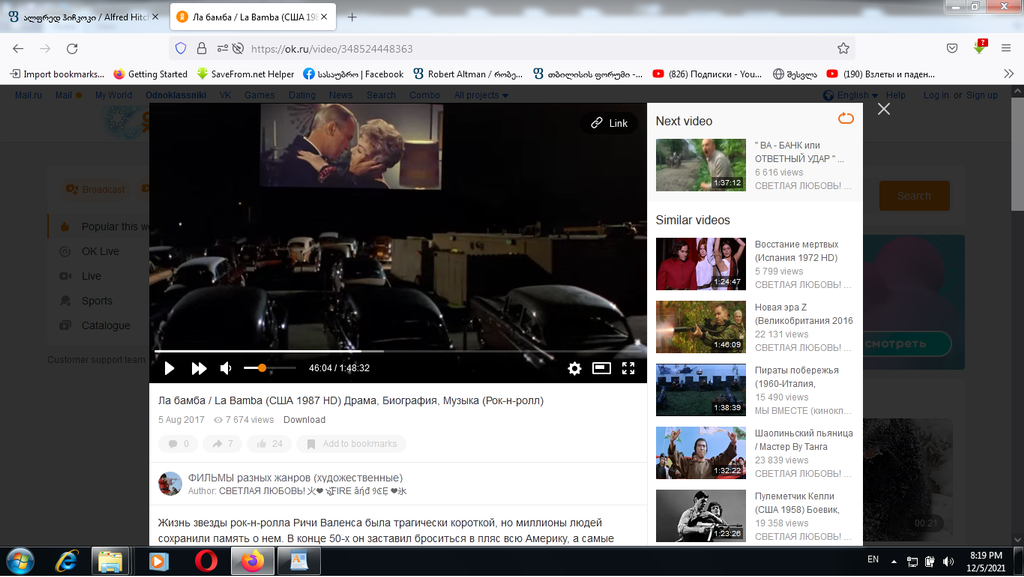
Task: Open the ВА-БАНК next video thumbnail
Action: tap(701, 164)
